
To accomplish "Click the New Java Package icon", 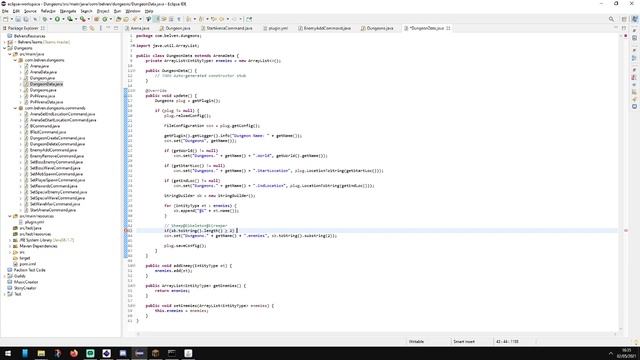I will tap(96, 19).
